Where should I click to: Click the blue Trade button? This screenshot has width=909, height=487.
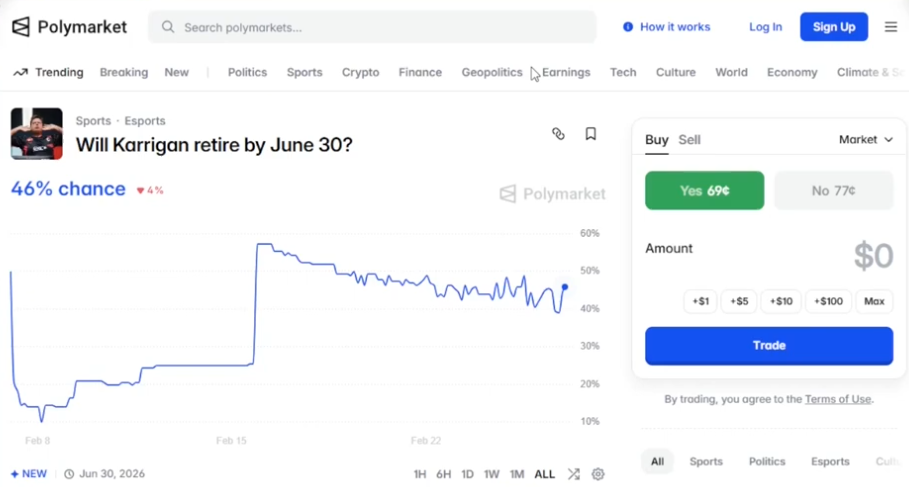tap(769, 346)
